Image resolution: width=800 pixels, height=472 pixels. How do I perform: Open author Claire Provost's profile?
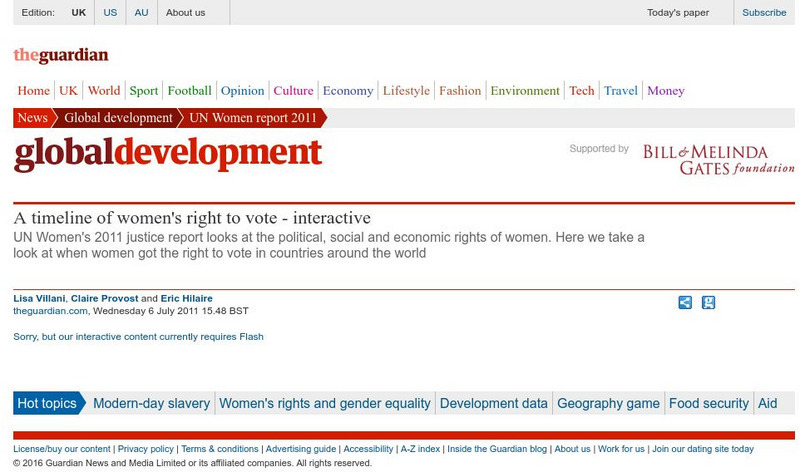click(105, 299)
